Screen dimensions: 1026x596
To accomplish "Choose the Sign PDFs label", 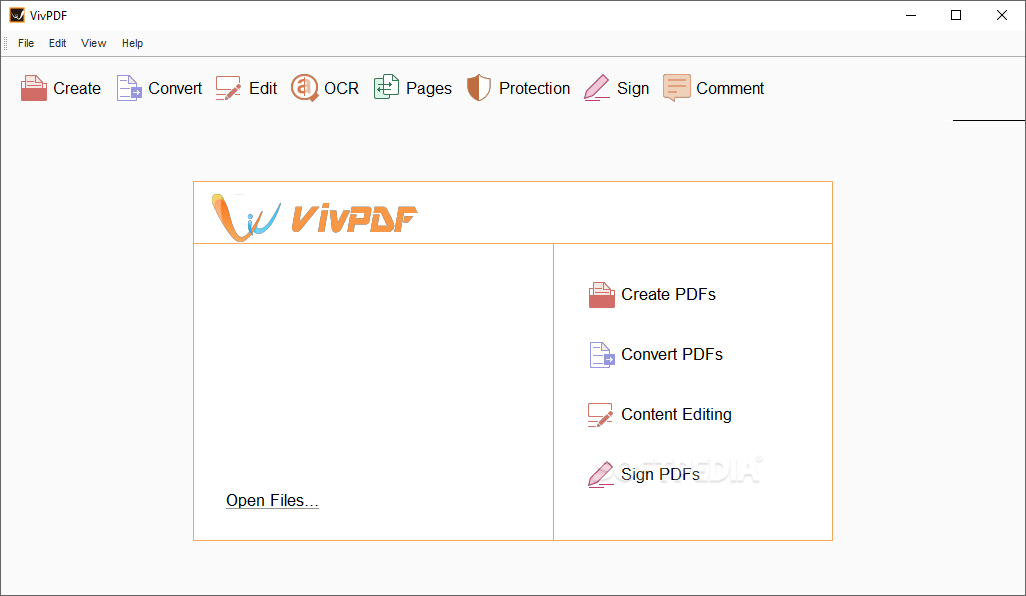I will [660, 474].
